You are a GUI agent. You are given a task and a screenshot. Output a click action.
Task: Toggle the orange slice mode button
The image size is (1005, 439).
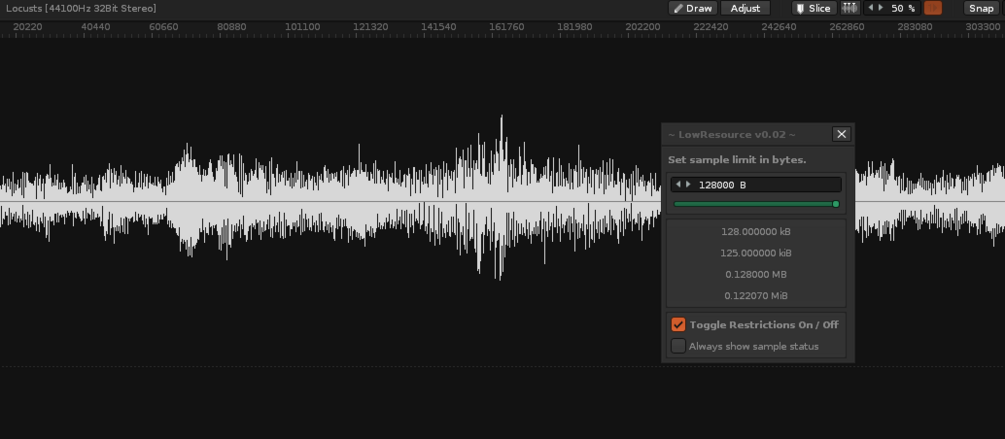click(933, 8)
